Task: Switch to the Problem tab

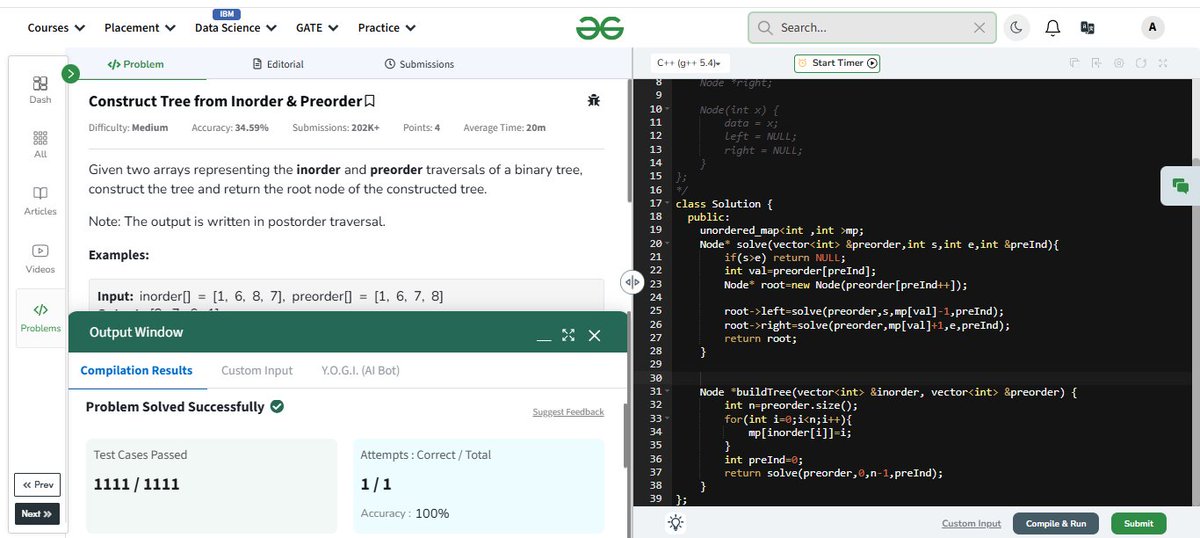Action: [x=136, y=64]
